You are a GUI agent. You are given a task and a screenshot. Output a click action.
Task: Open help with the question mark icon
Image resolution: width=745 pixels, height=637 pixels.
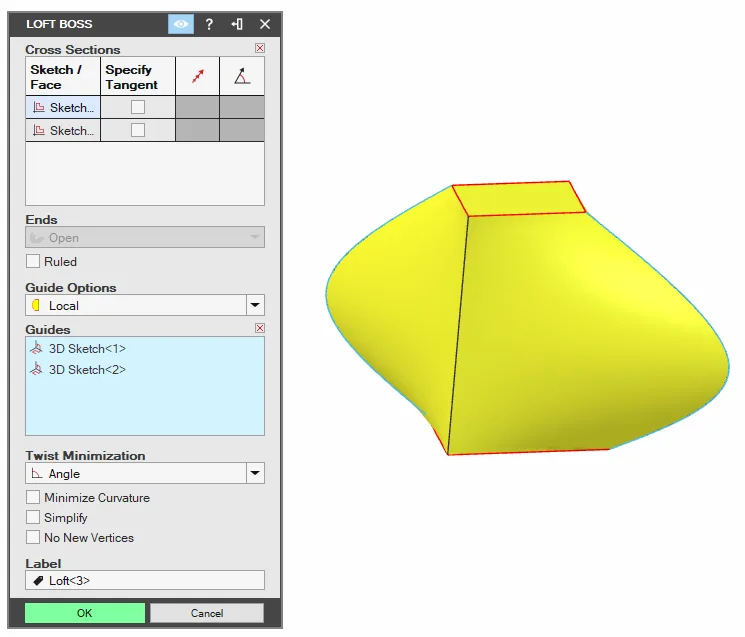pyautogui.click(x=209, y=24)
